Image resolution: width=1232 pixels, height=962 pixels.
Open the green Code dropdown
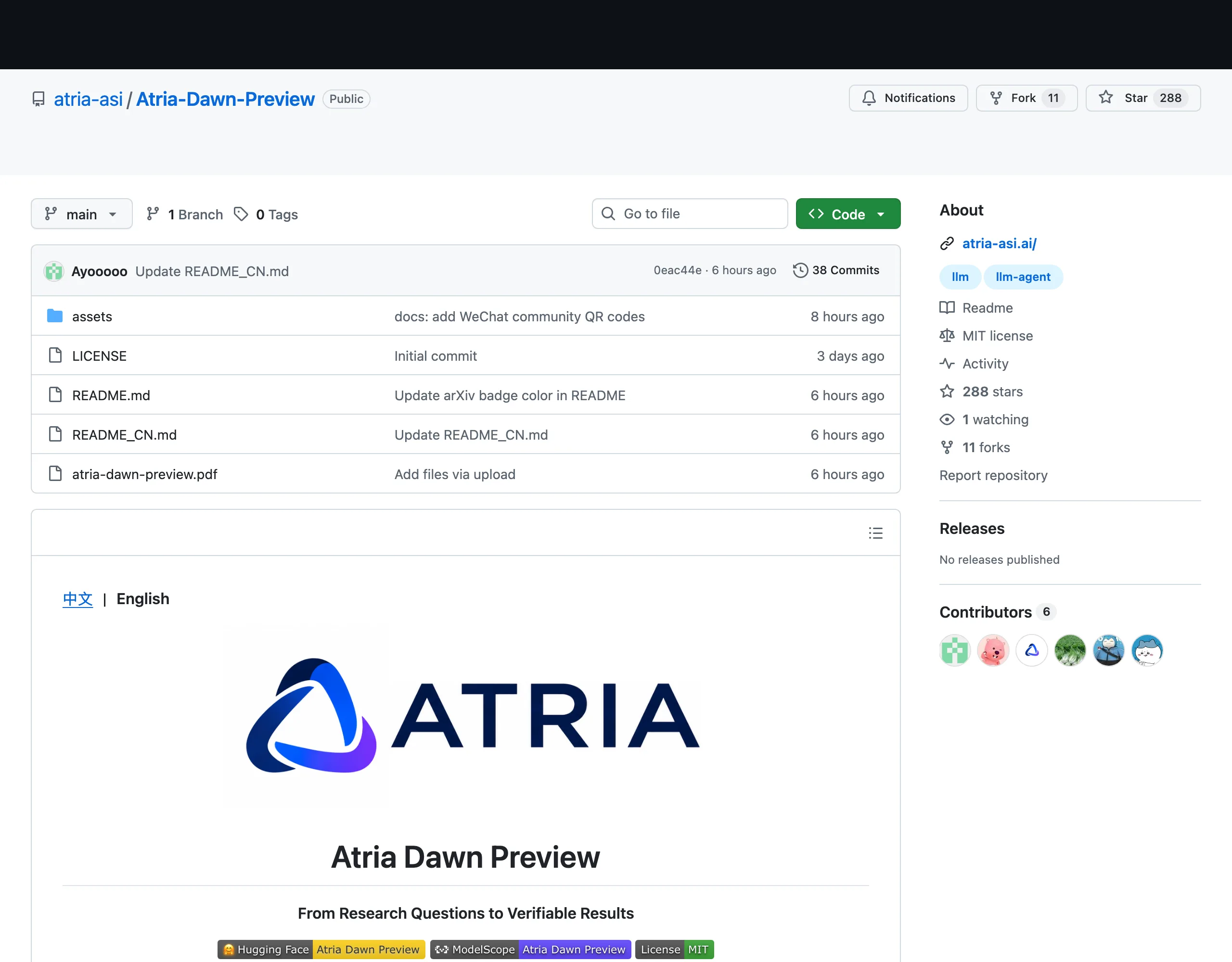[848, 214]
